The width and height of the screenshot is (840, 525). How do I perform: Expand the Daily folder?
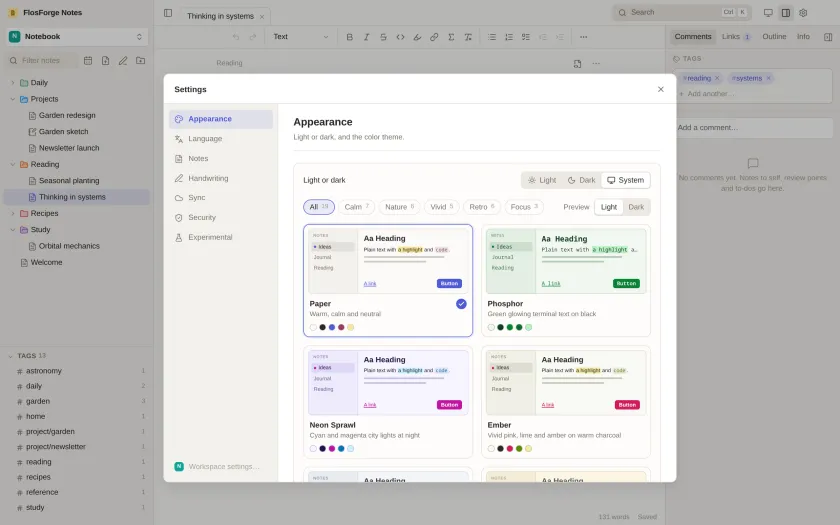12,82
